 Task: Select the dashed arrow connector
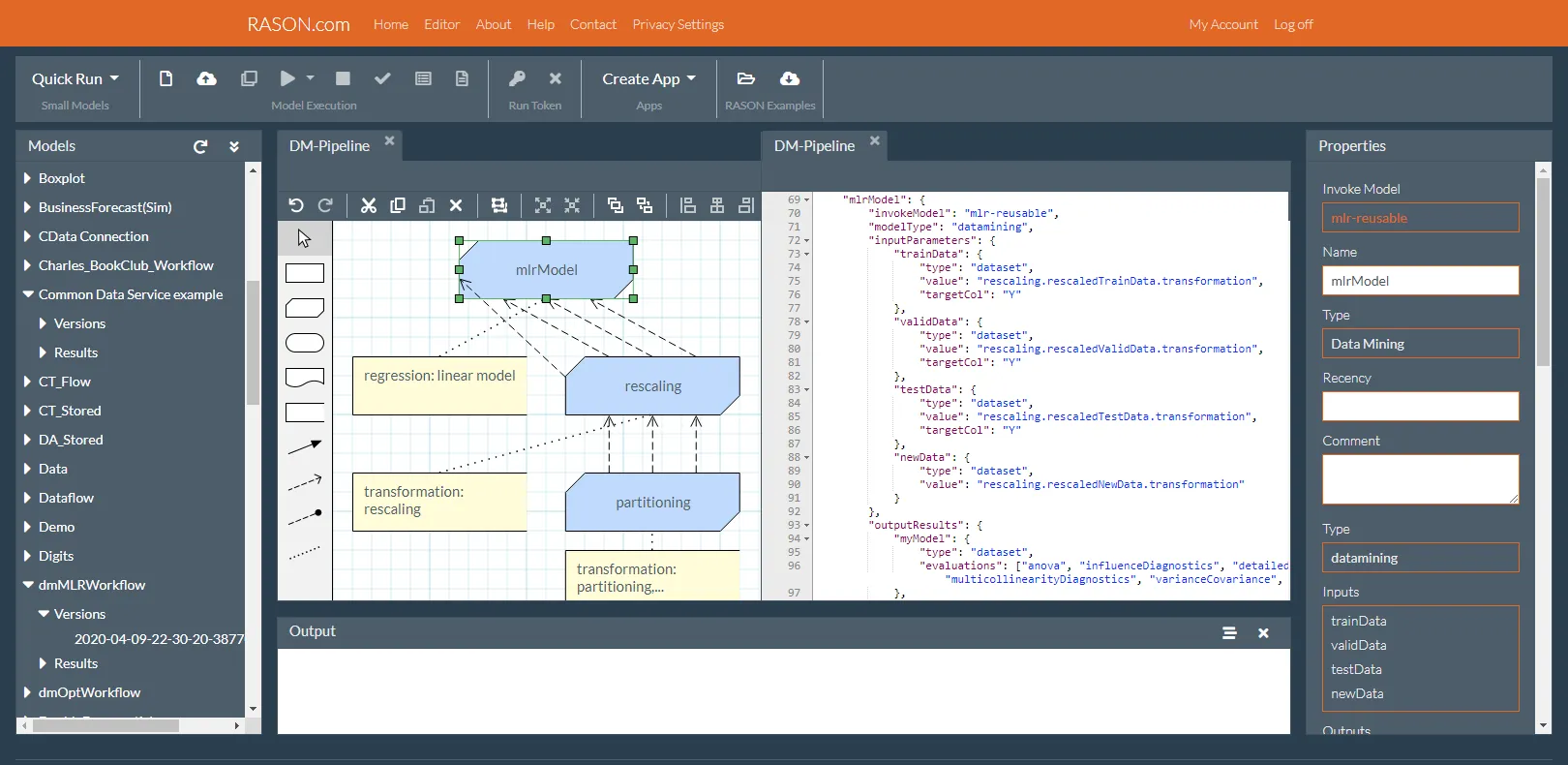click(x=304, y=481)
